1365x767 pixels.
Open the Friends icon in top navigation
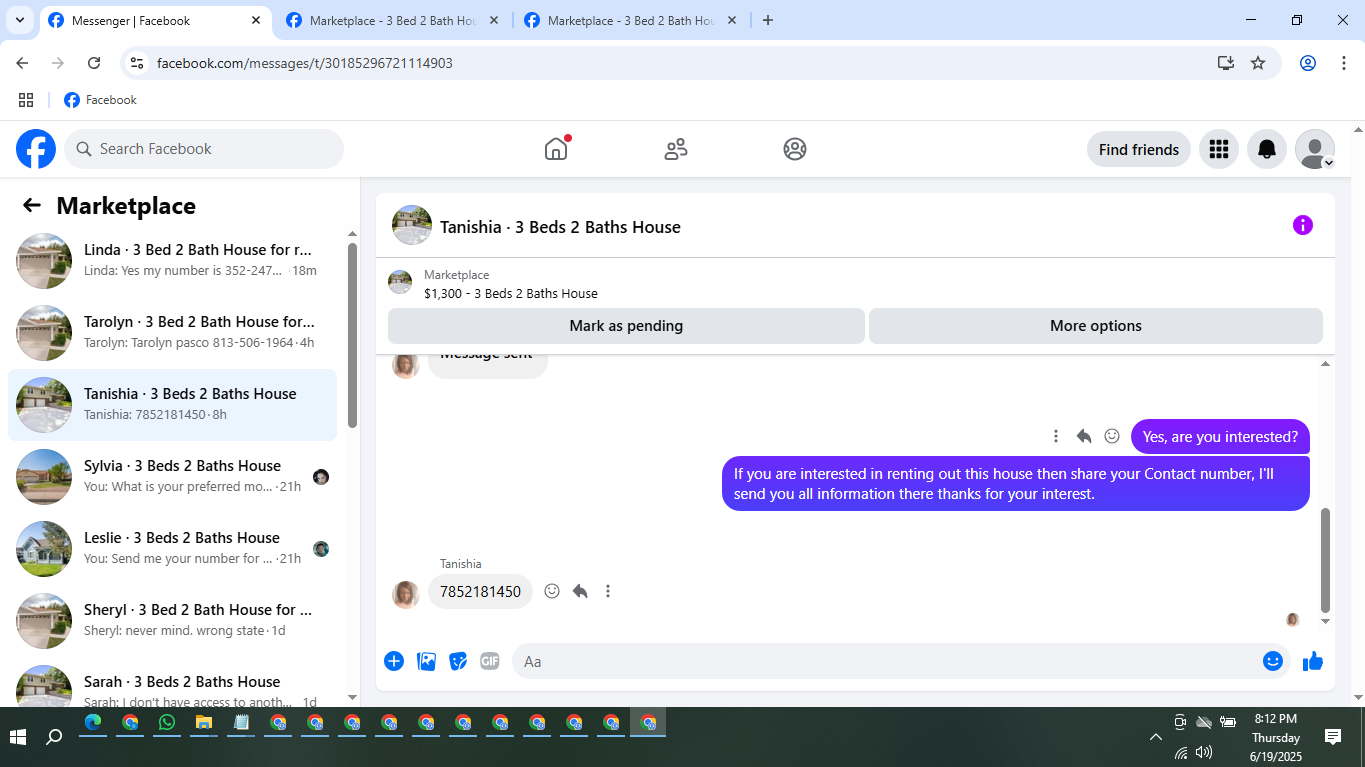pos(676,149)
